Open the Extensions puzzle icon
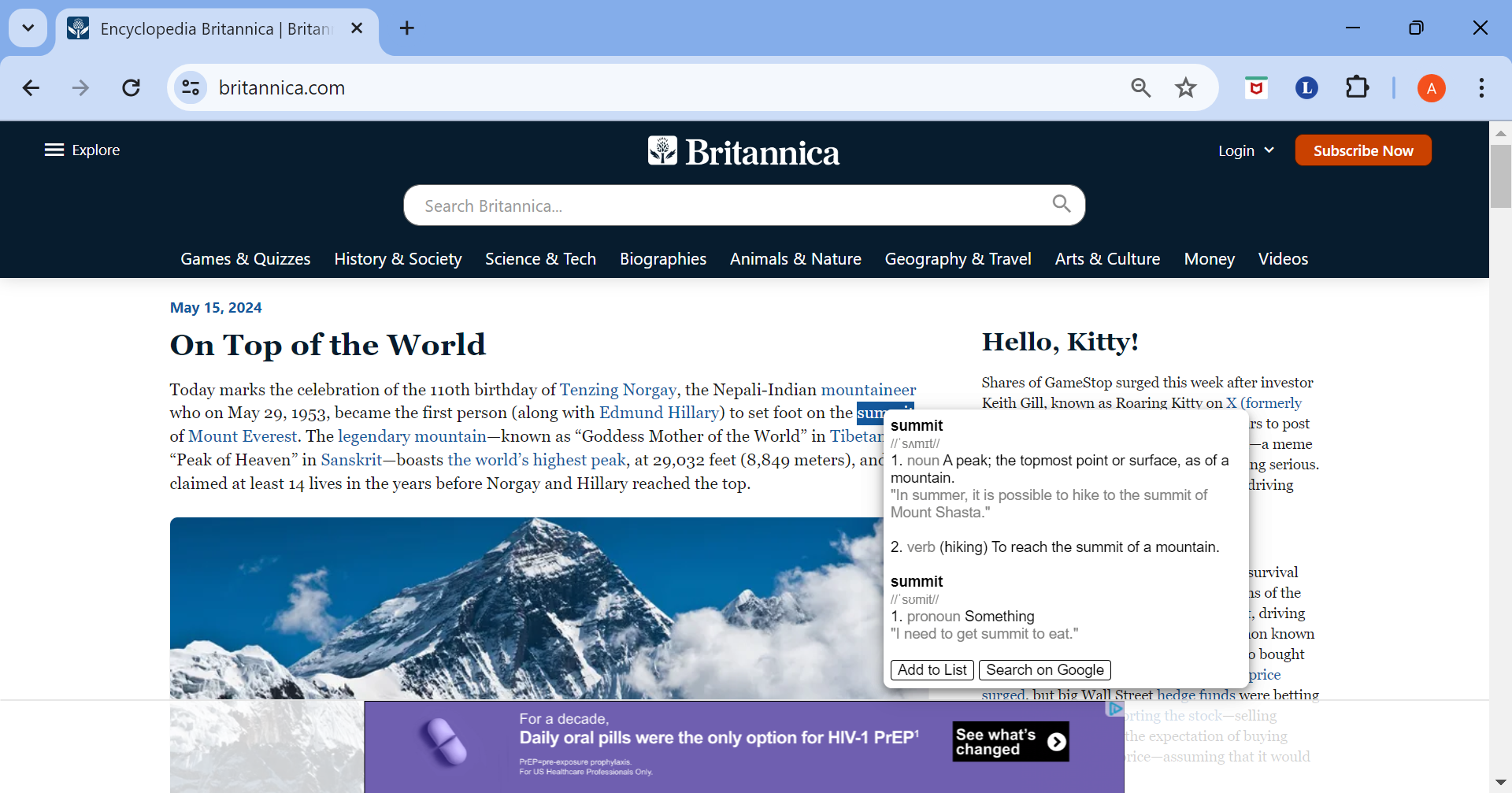Viewport: 1512px width, 793px height. point(1357,87)
